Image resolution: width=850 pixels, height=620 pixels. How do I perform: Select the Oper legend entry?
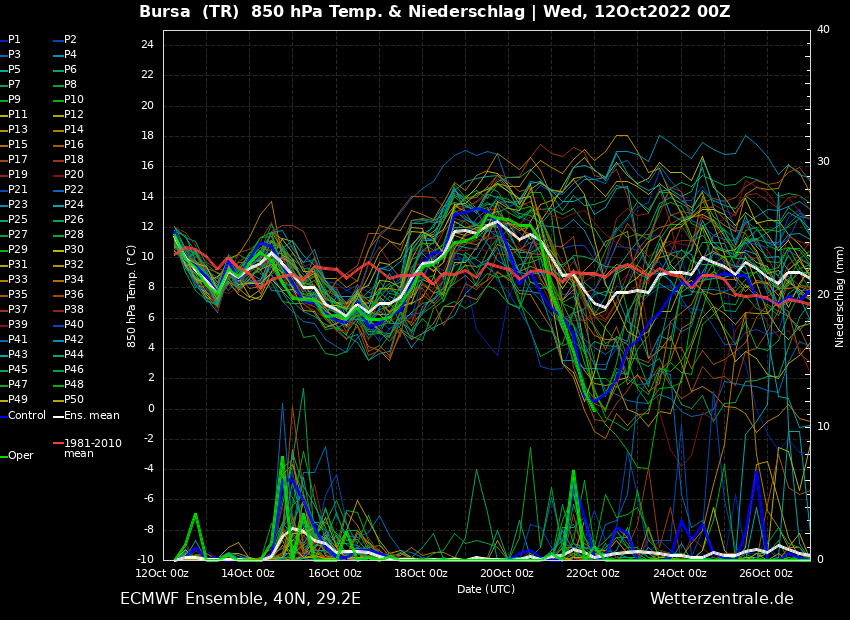point(17,455)
